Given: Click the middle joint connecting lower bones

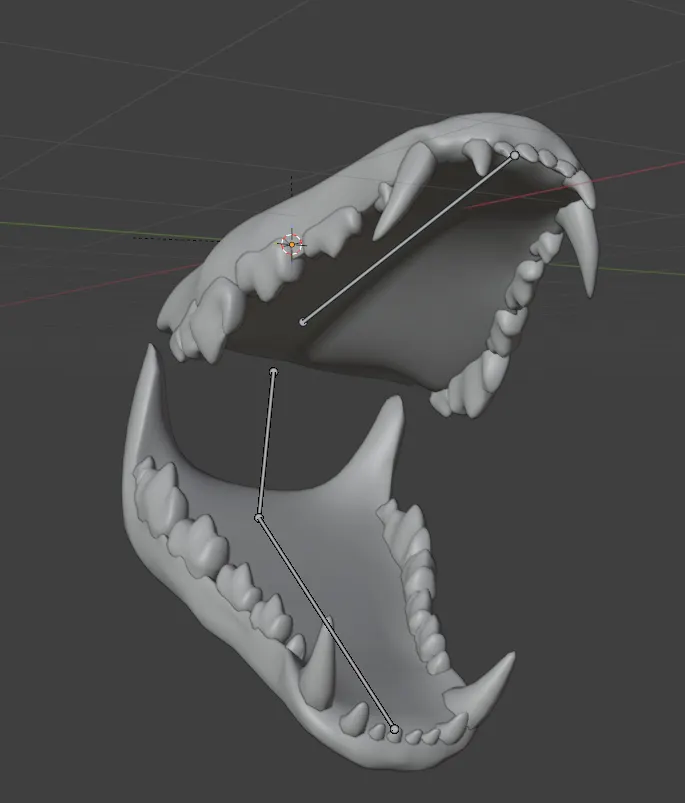Looking at the screenshot, I should 259,517.
